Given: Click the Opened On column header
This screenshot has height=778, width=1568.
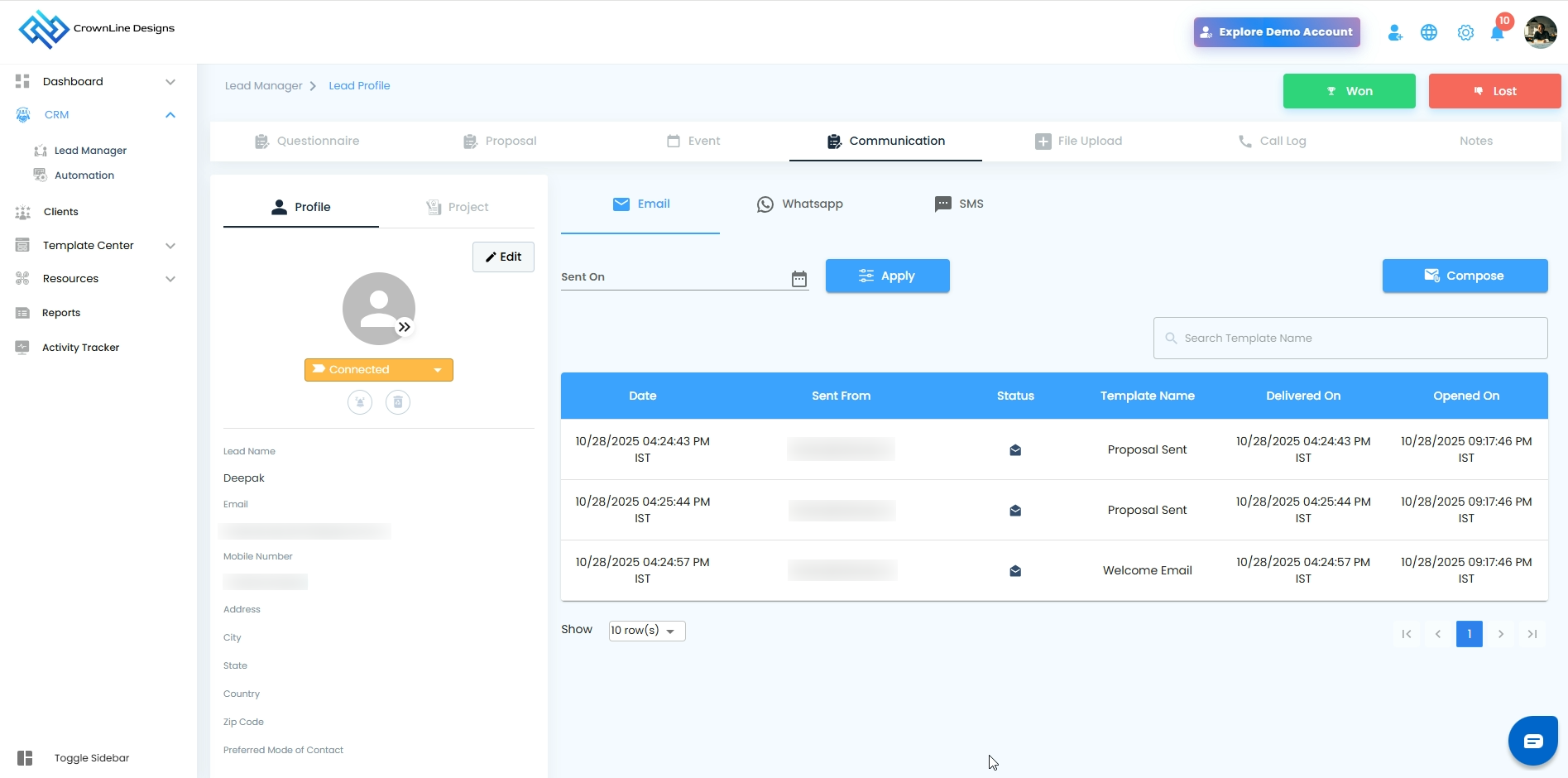Looking at the screenshot, I should (1466, 396).
